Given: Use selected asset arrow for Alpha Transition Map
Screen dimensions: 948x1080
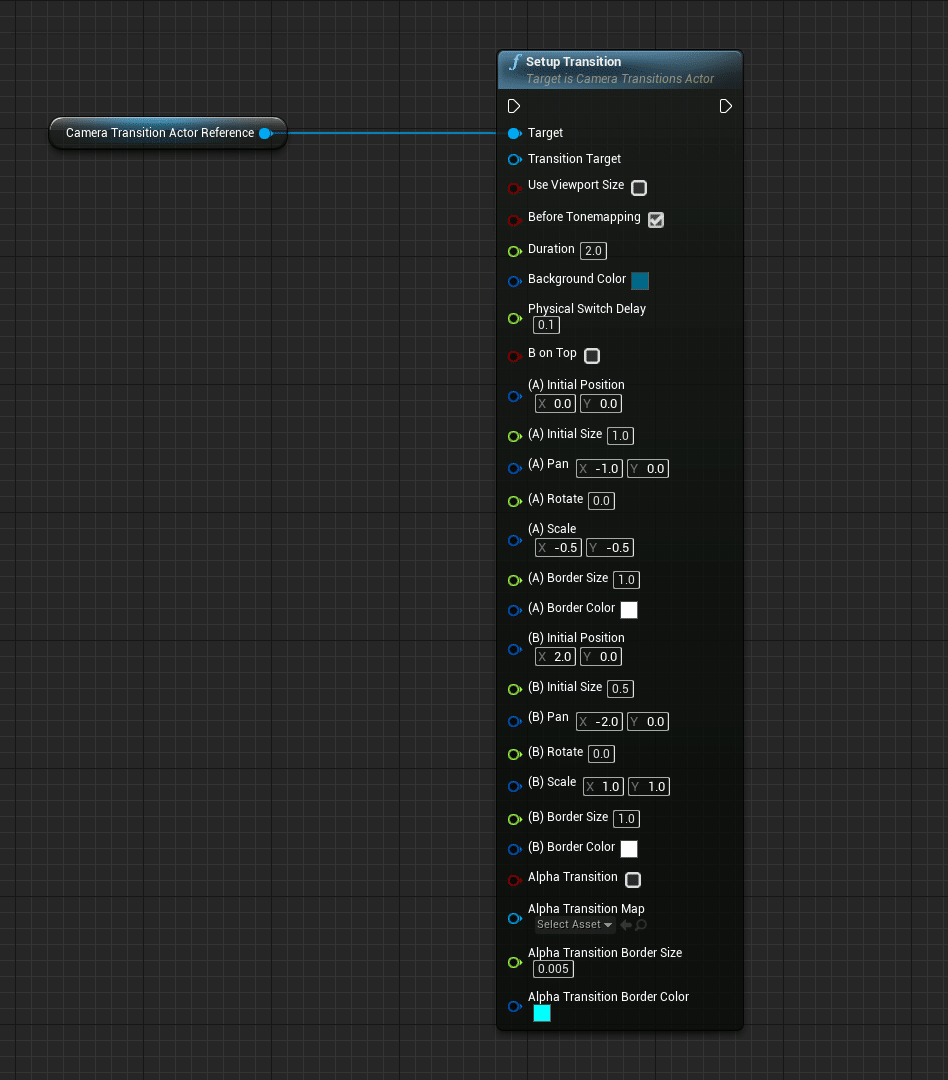Looking at the screenshot, I should click(626, 925).
